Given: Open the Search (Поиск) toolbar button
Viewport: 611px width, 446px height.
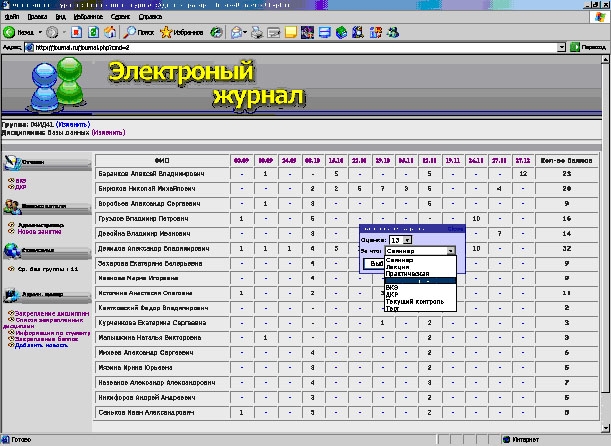Looking at the screenshot, I should point(139,33).
